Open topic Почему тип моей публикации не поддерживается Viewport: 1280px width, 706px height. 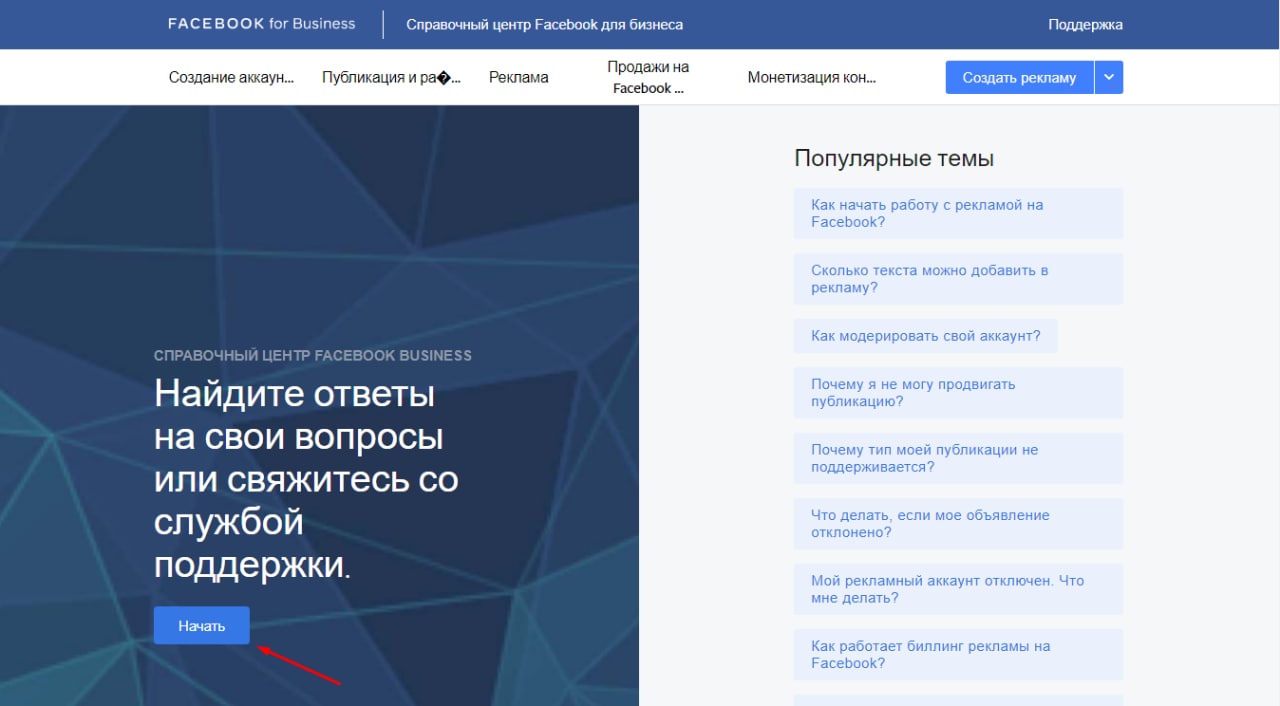(x=958, y=458)
